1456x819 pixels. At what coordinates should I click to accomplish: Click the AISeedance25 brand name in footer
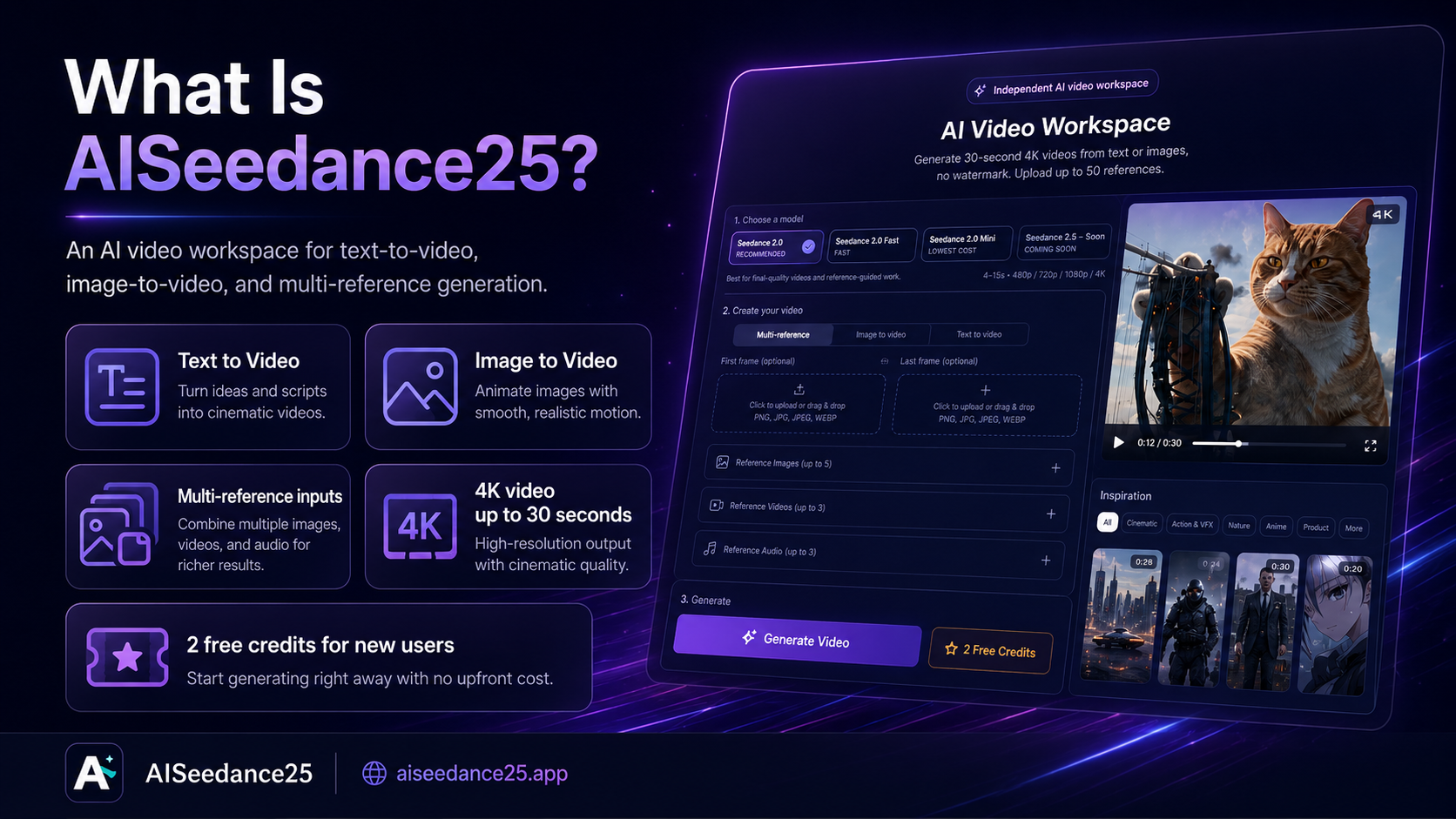(x=229, y=773)
